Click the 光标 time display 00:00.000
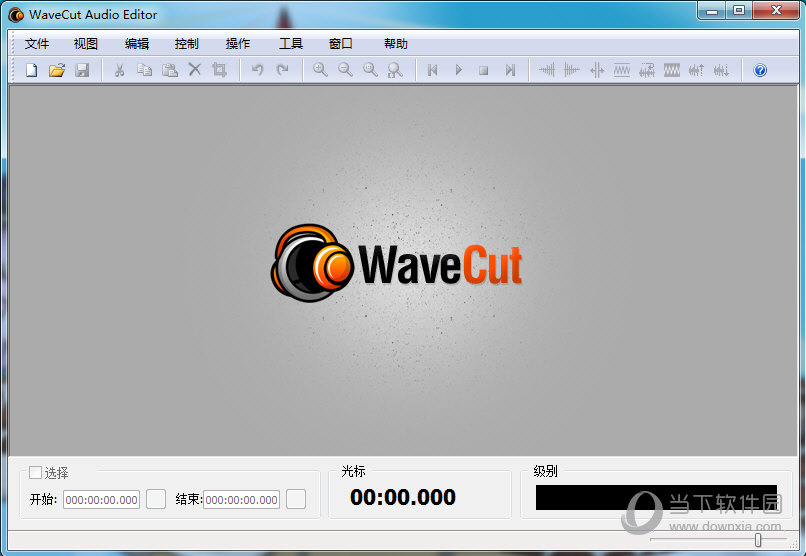 click(x=403, y=497)
